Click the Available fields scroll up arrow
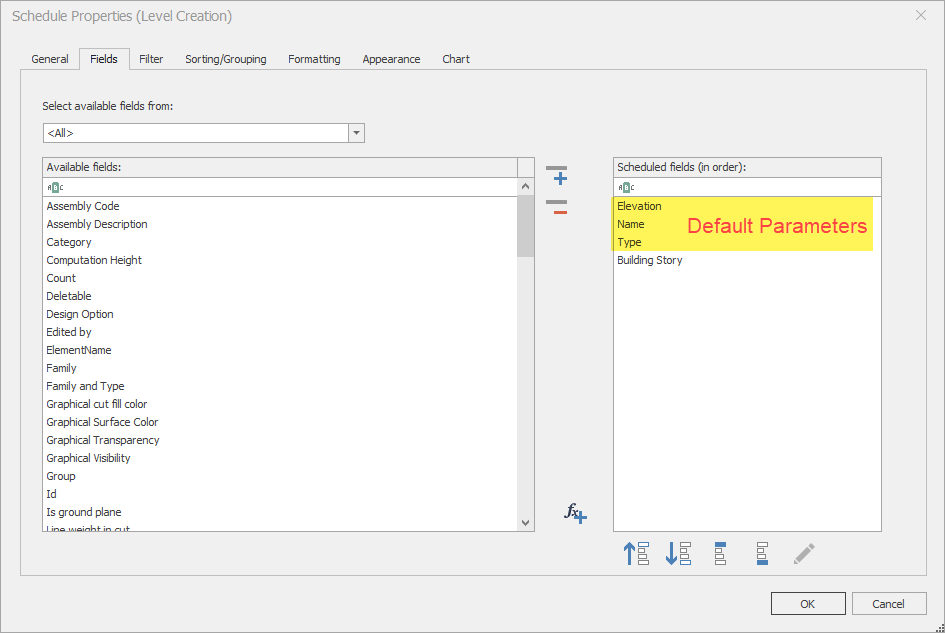Image resolution: width=945 pixels, height=633 pixels. 526,187
